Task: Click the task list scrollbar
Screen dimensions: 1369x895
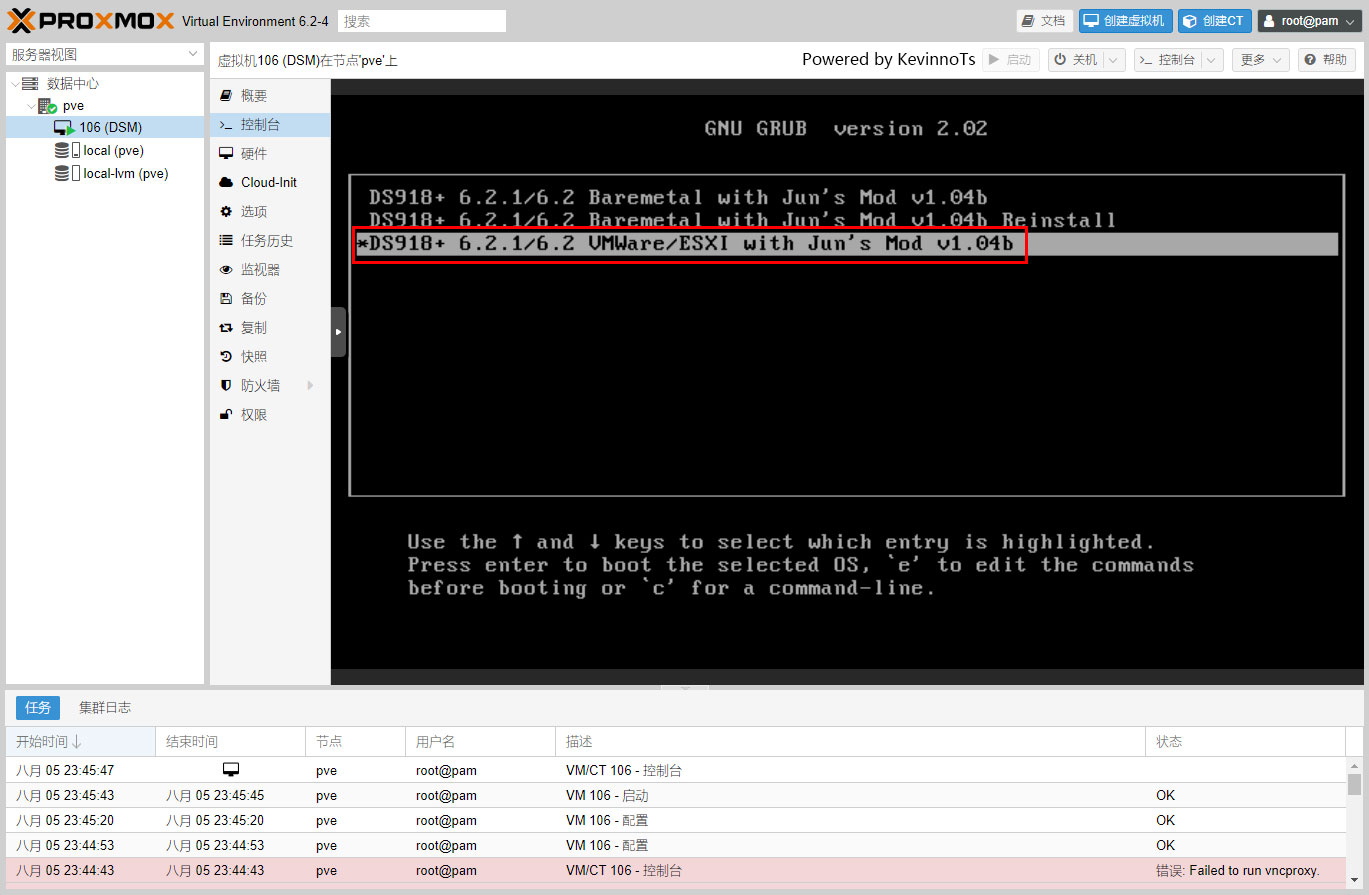Action: pyautogui.click(x=1354, y=784)
